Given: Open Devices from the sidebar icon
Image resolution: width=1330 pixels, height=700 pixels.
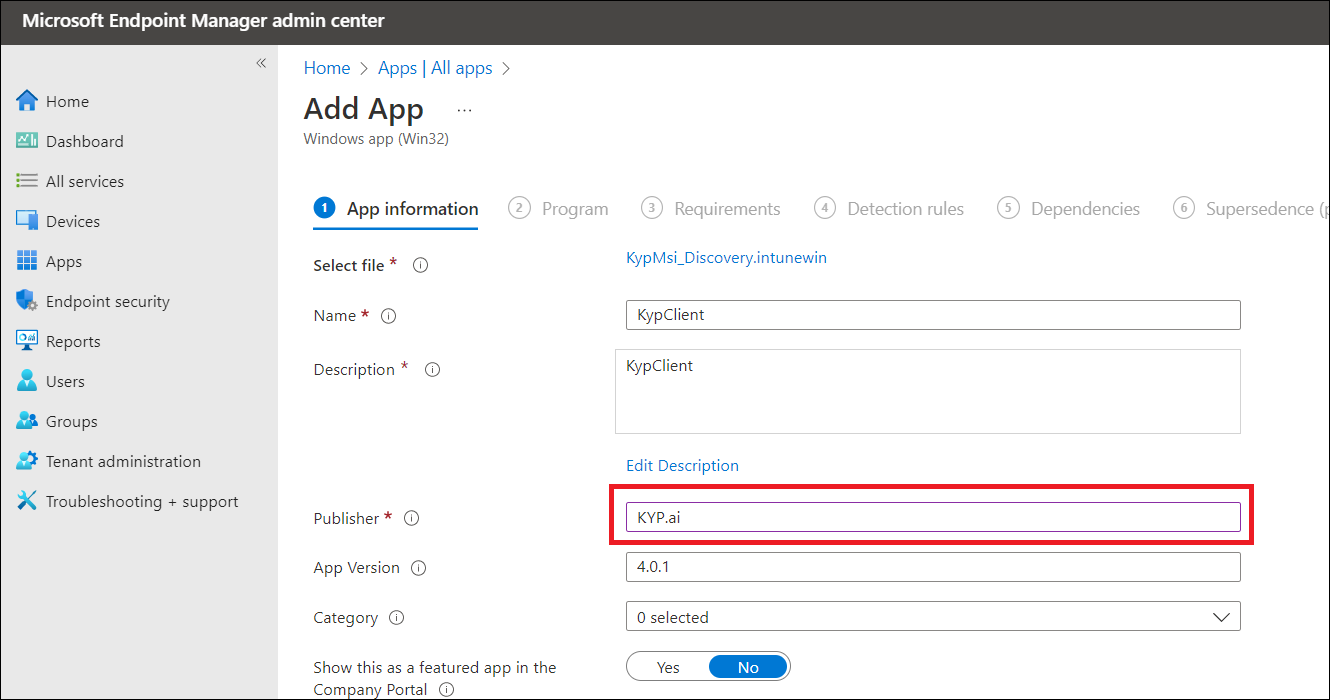Looking at the screenshot, I should pyautogui.click(x=27, y=221).
